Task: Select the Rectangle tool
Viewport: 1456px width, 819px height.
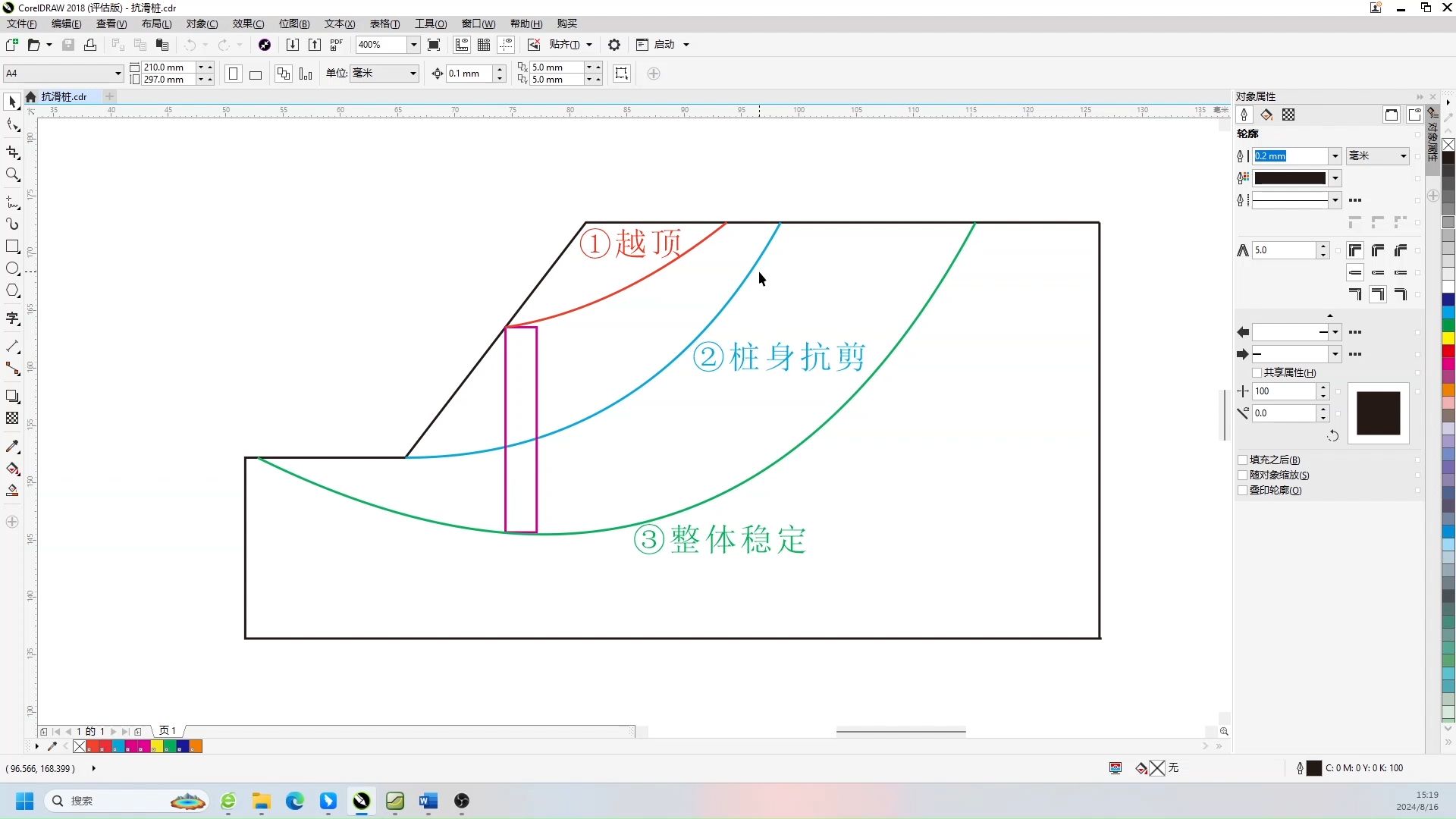Action: click(x=12, y=246)
